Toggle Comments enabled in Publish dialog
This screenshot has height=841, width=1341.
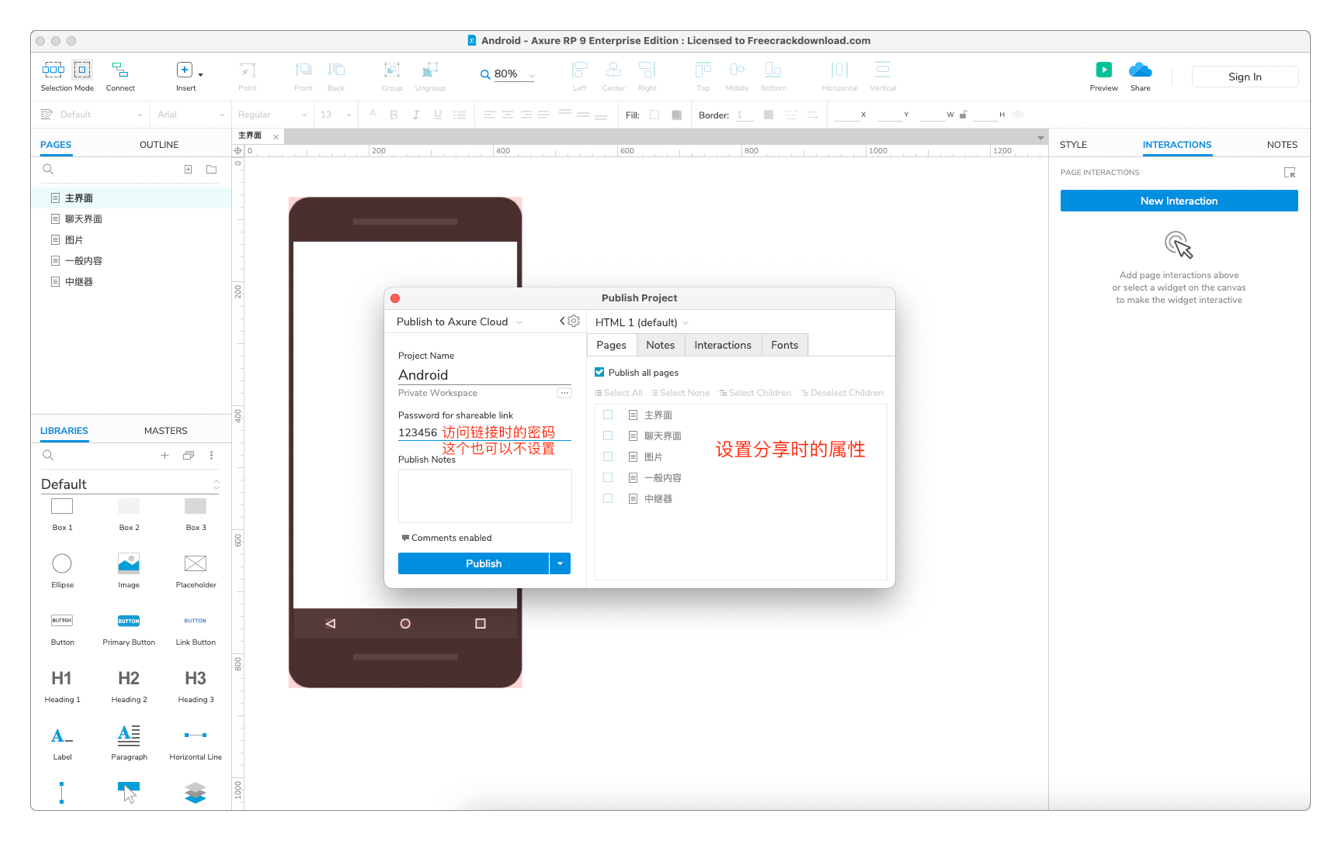446,538
